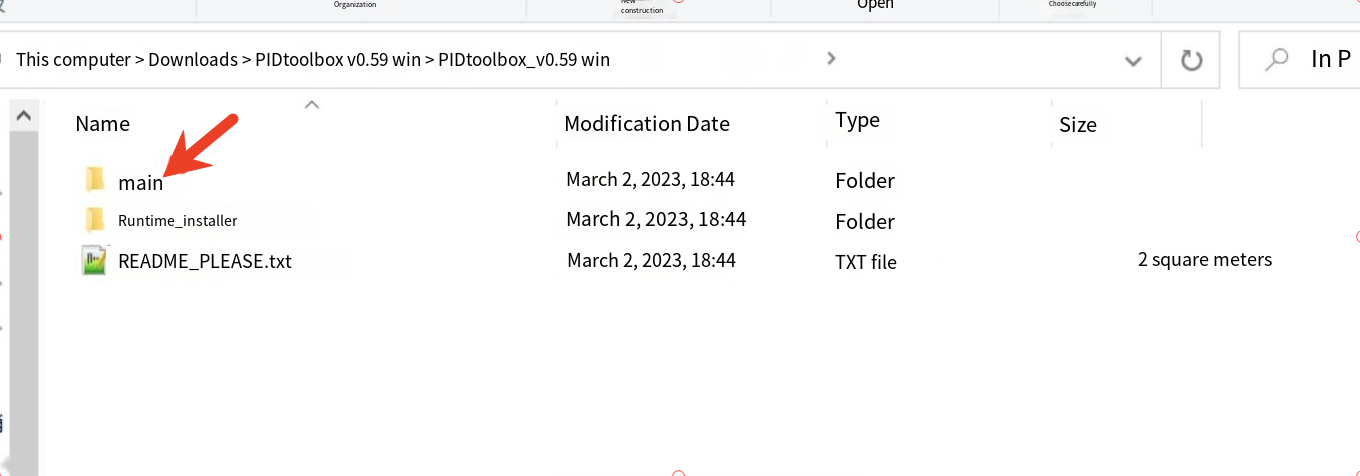Refresh the current folder view
Image resolution: width=1360 pixels, height=476 pixels.
tap(1191, 60)
